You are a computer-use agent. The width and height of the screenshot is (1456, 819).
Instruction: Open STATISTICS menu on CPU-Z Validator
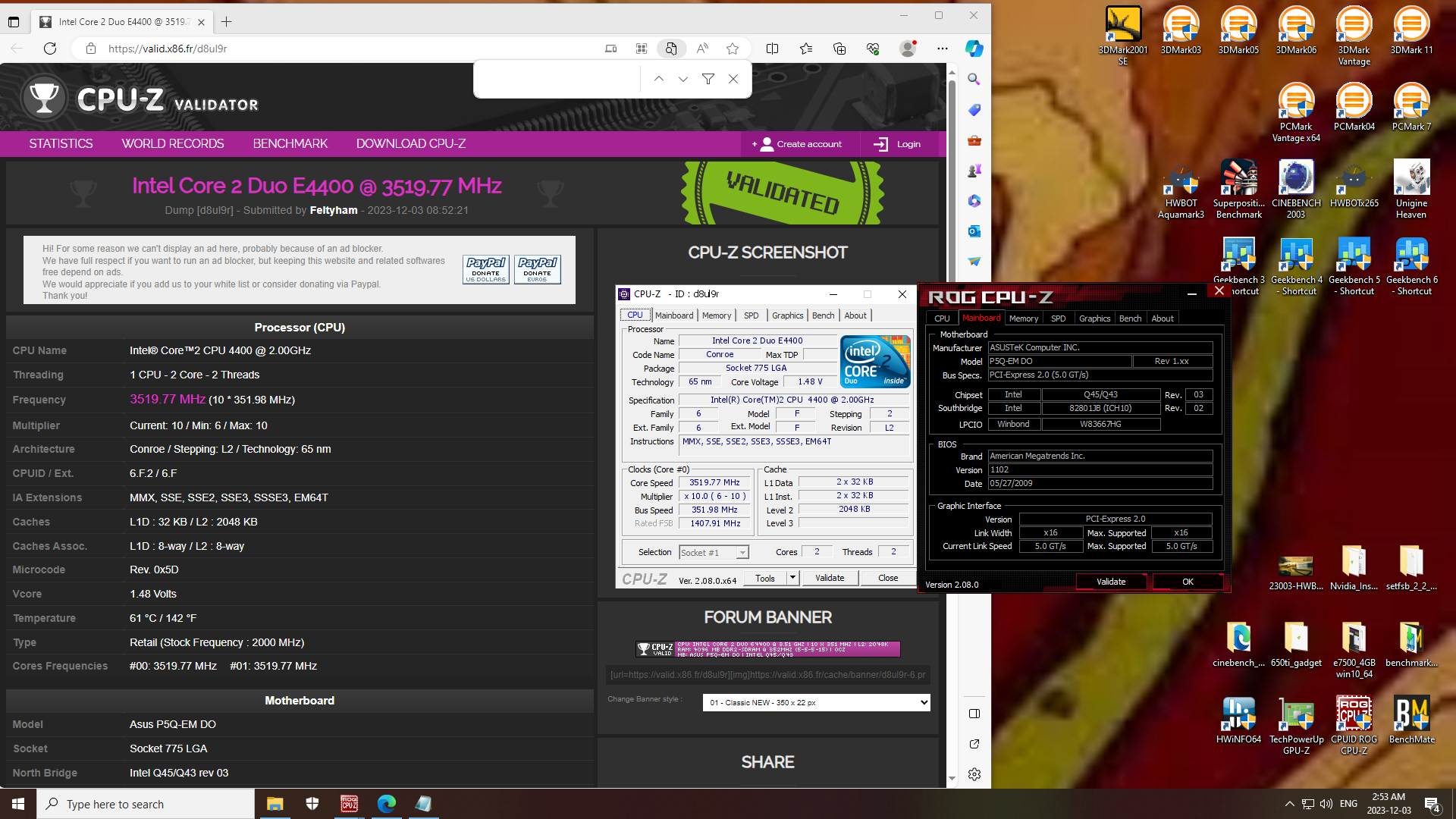pos(61,143)
